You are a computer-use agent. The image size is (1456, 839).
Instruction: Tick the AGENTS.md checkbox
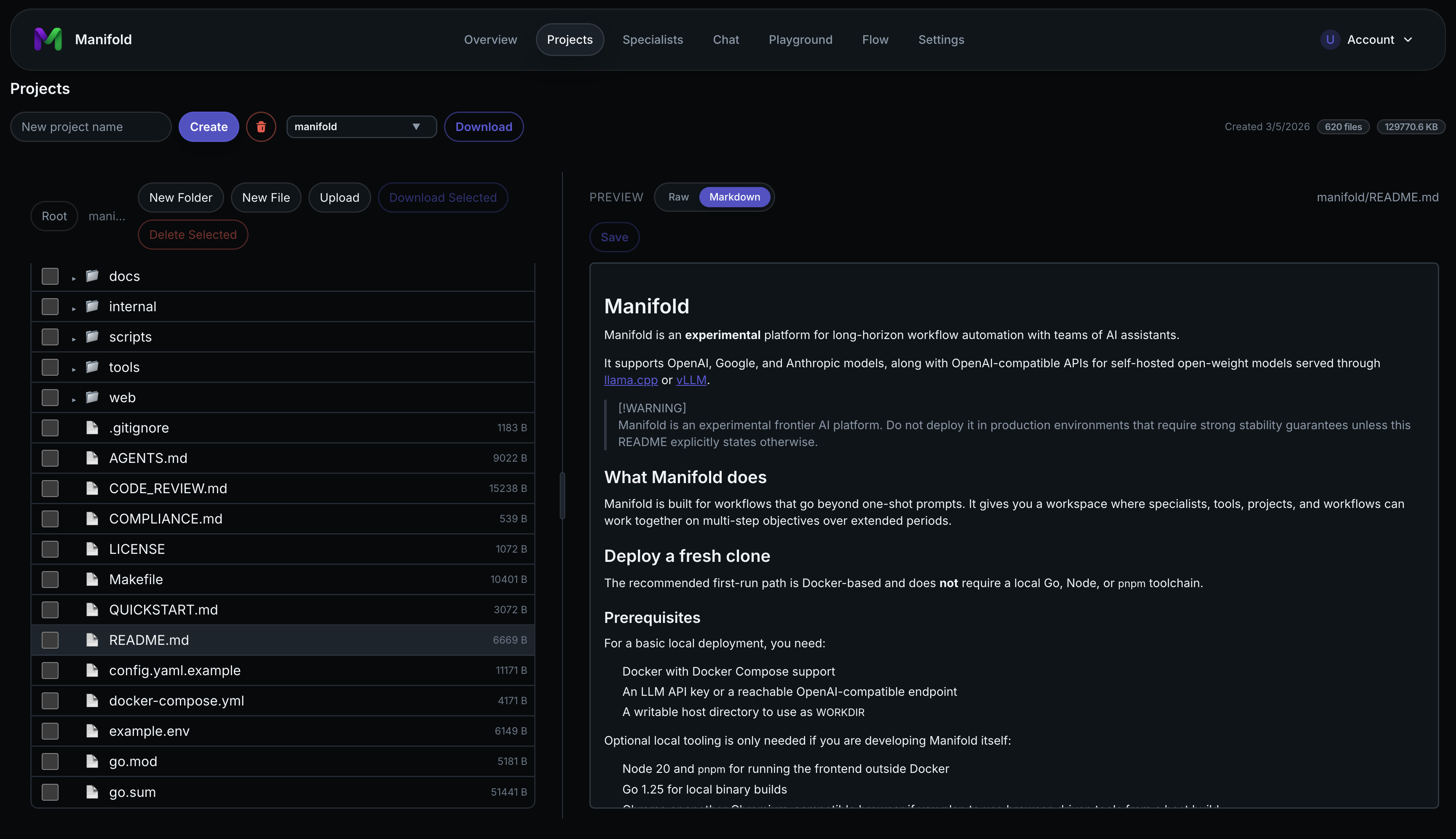[50, 458]
